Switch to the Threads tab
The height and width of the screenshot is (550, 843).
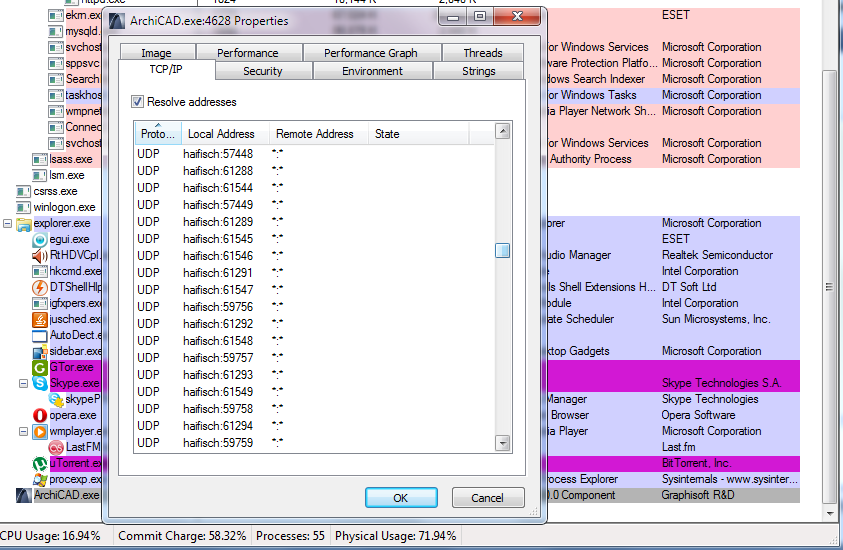point(483,53)
